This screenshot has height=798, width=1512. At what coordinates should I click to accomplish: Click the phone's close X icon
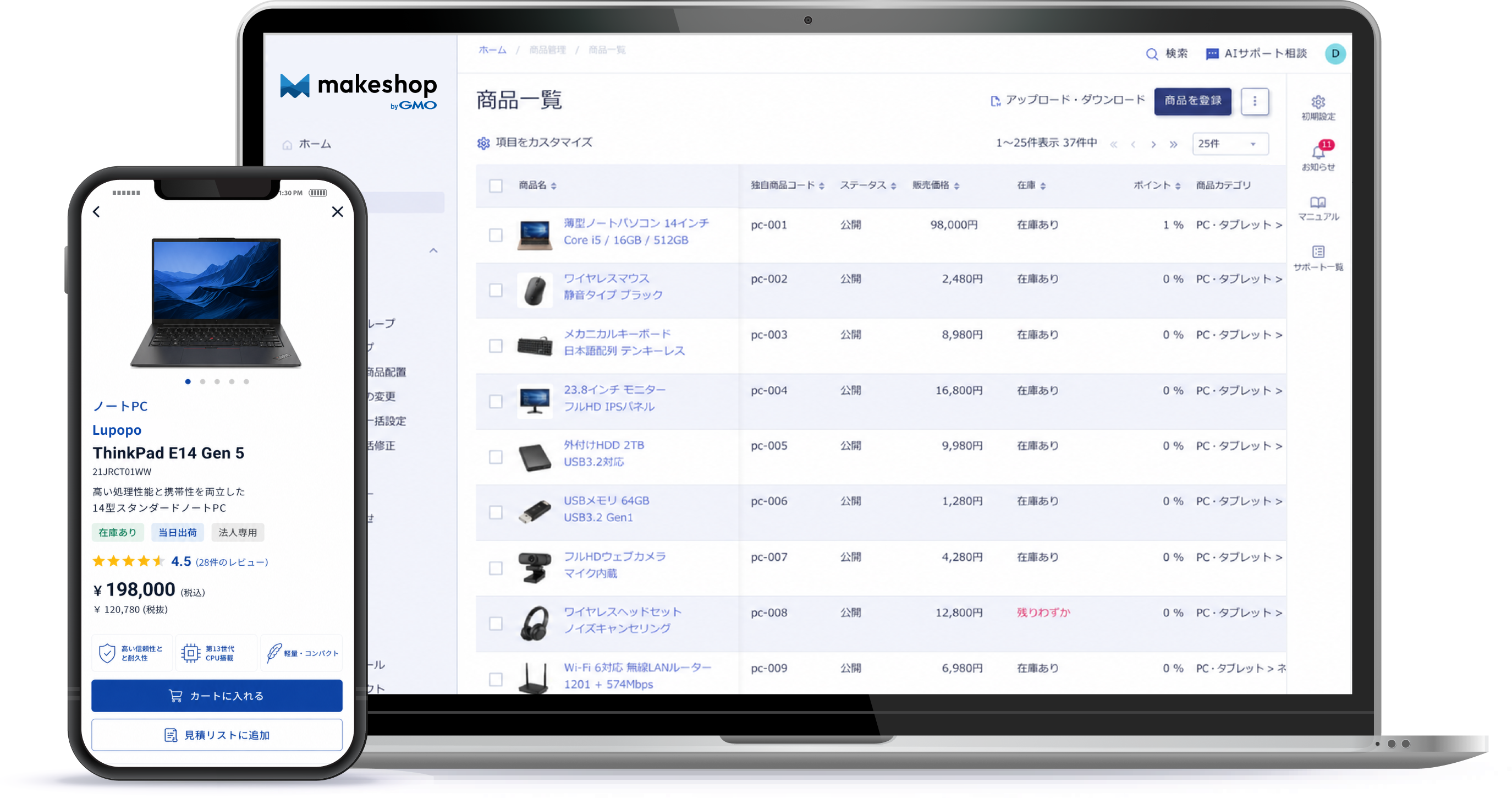tap(338, 211)
